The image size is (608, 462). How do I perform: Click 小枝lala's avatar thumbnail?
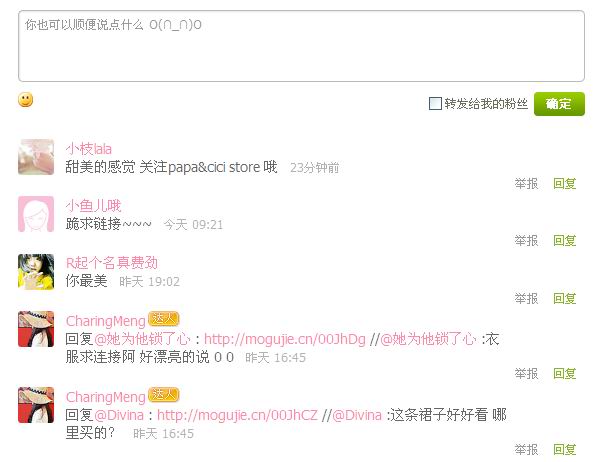[x=36, y=157]
